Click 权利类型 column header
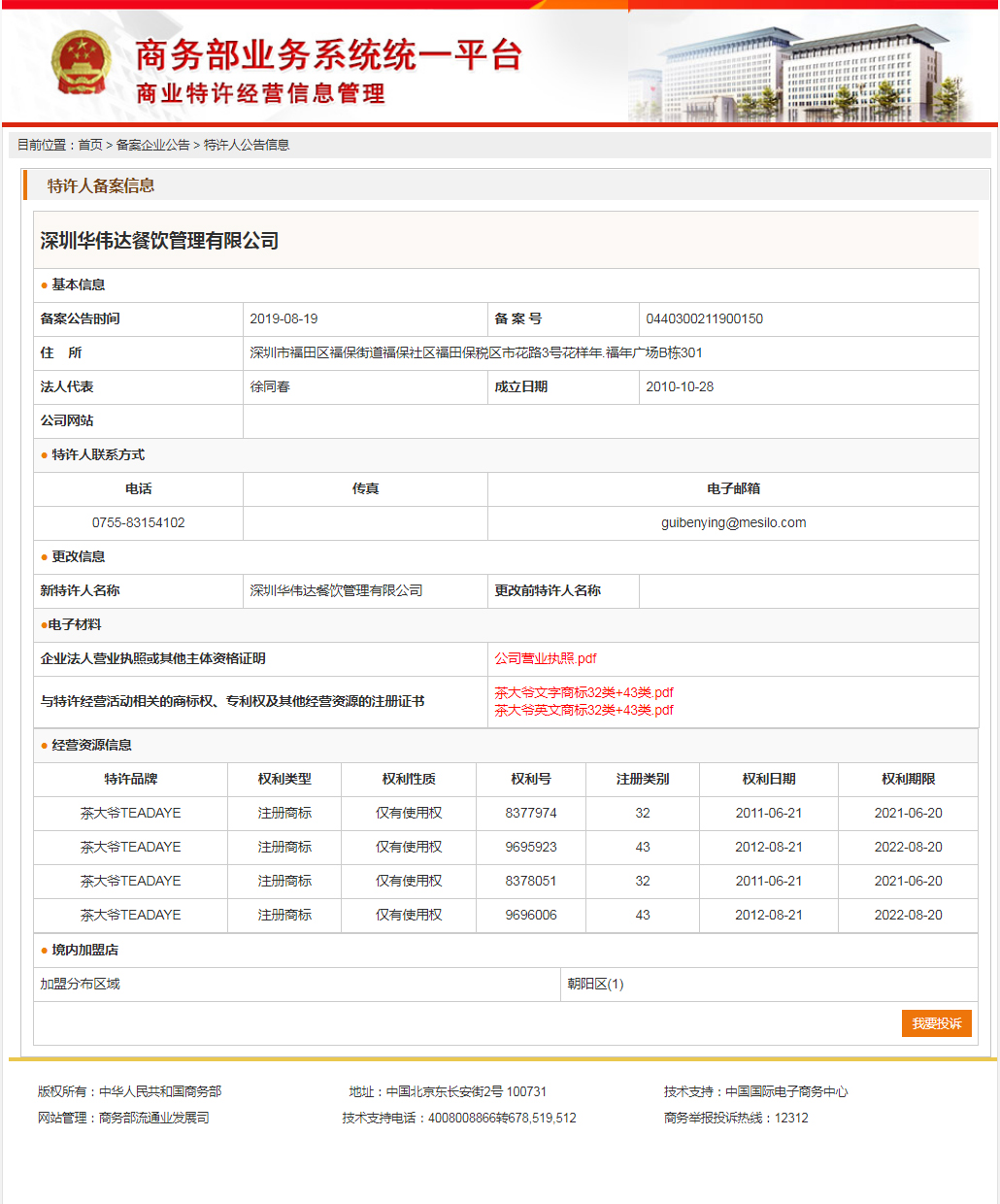Viewport: 1000px width, 1204px height. (x=284, y=779)
